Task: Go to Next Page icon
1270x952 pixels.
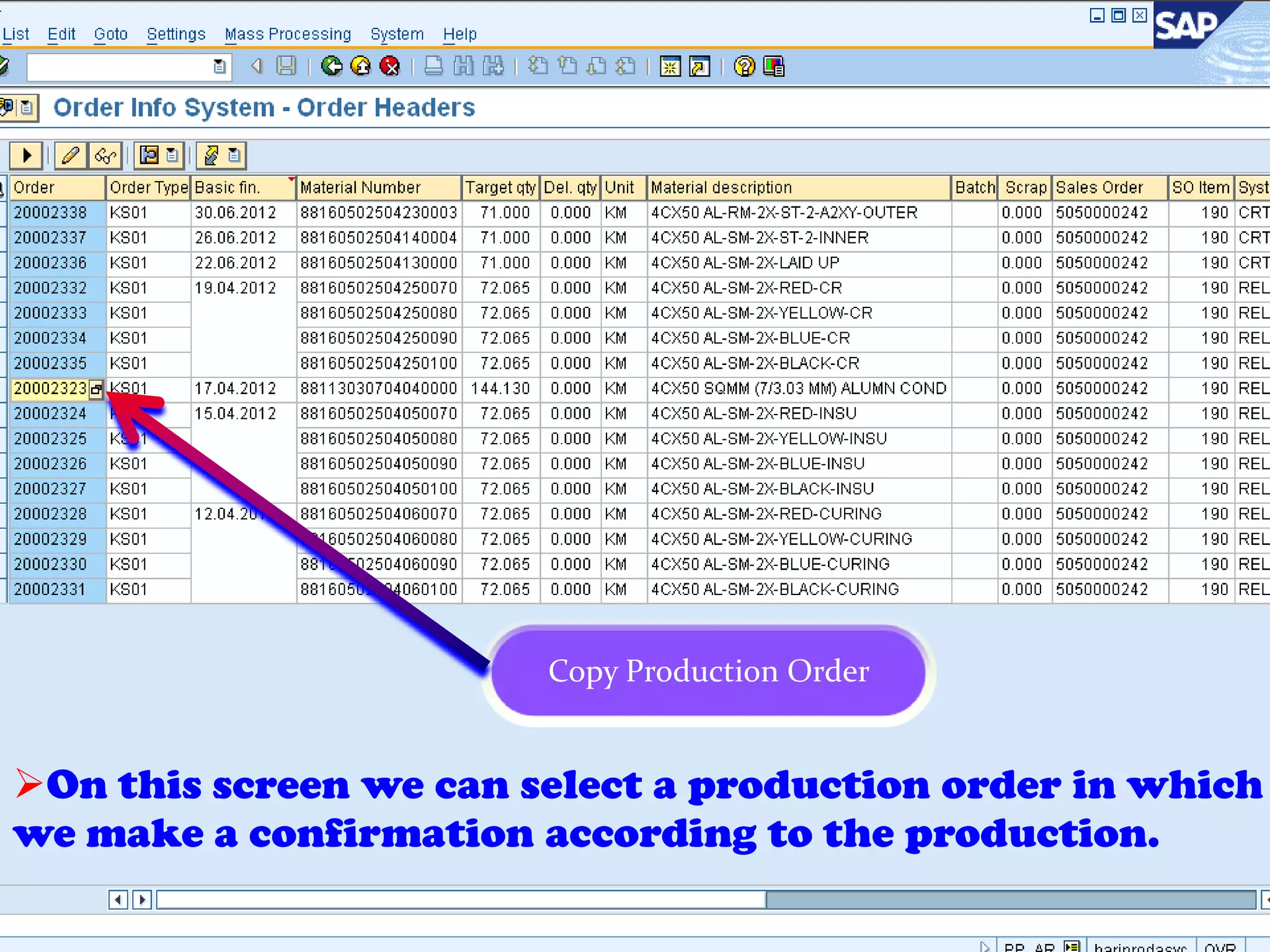Action: click(x=597, y=66)
